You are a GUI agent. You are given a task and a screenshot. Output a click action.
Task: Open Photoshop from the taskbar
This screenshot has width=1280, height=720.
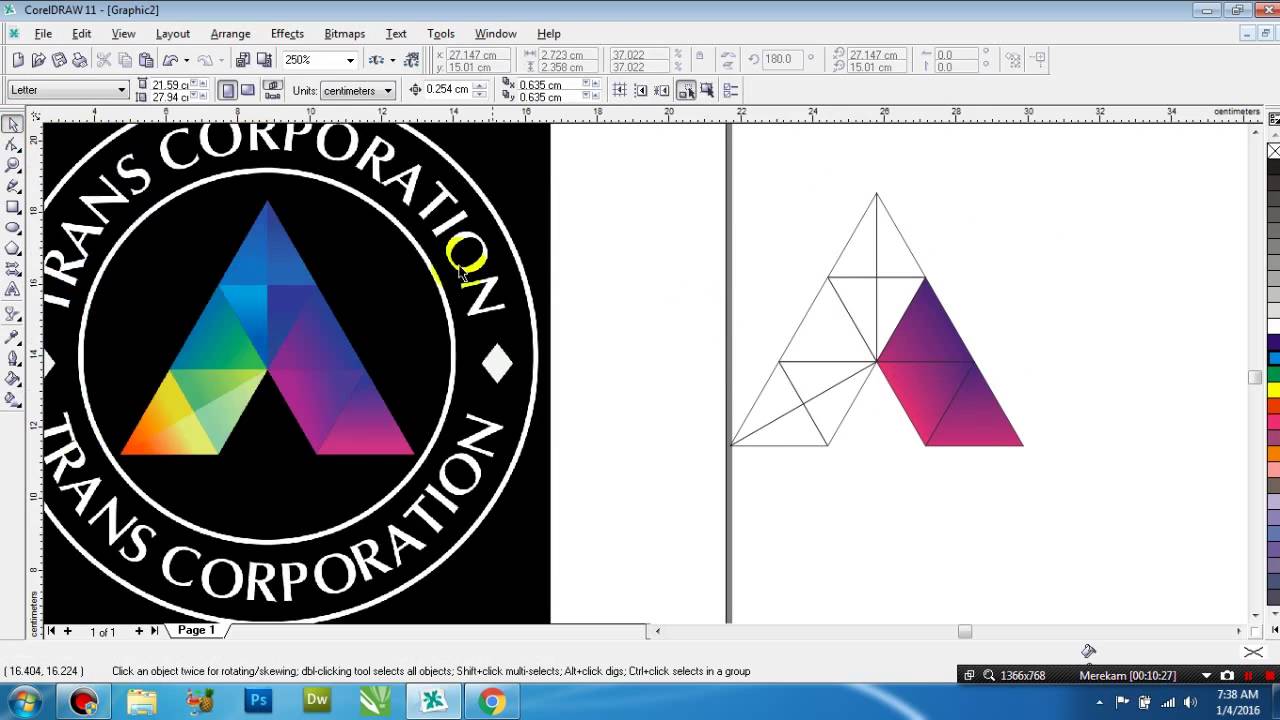point(259,700)
